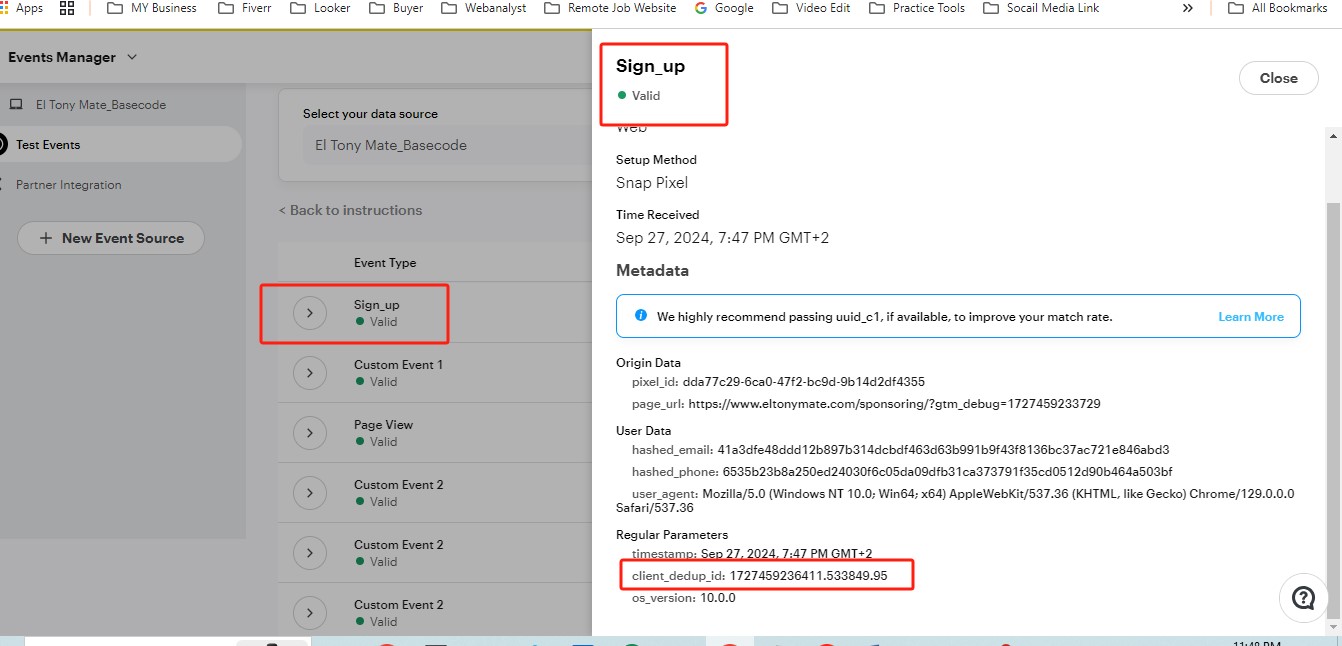
Task: Open the Socail Media Link bookmark folder
Action: 1041,8
